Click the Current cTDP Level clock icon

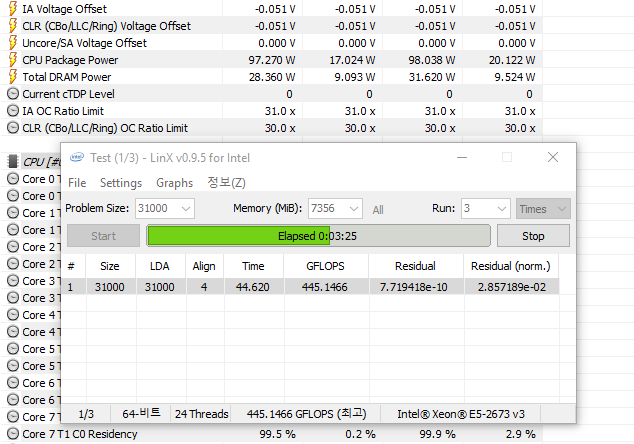[x=13, y=94]
